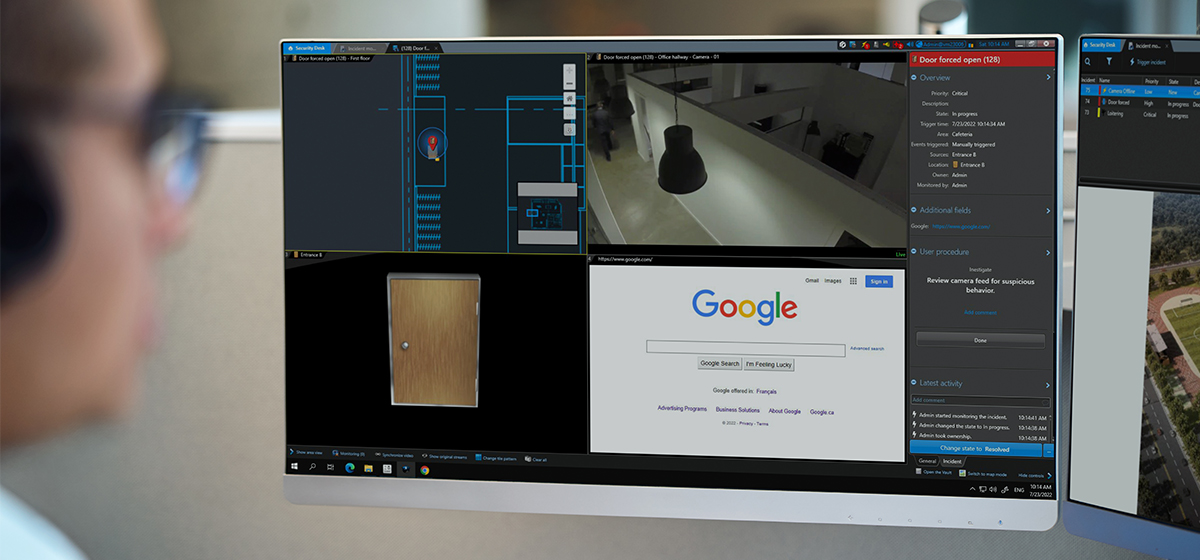1200x560 pixels.
Task: Click the filter funnel icon in second monitor
Action: click(x=1109, y=61)
